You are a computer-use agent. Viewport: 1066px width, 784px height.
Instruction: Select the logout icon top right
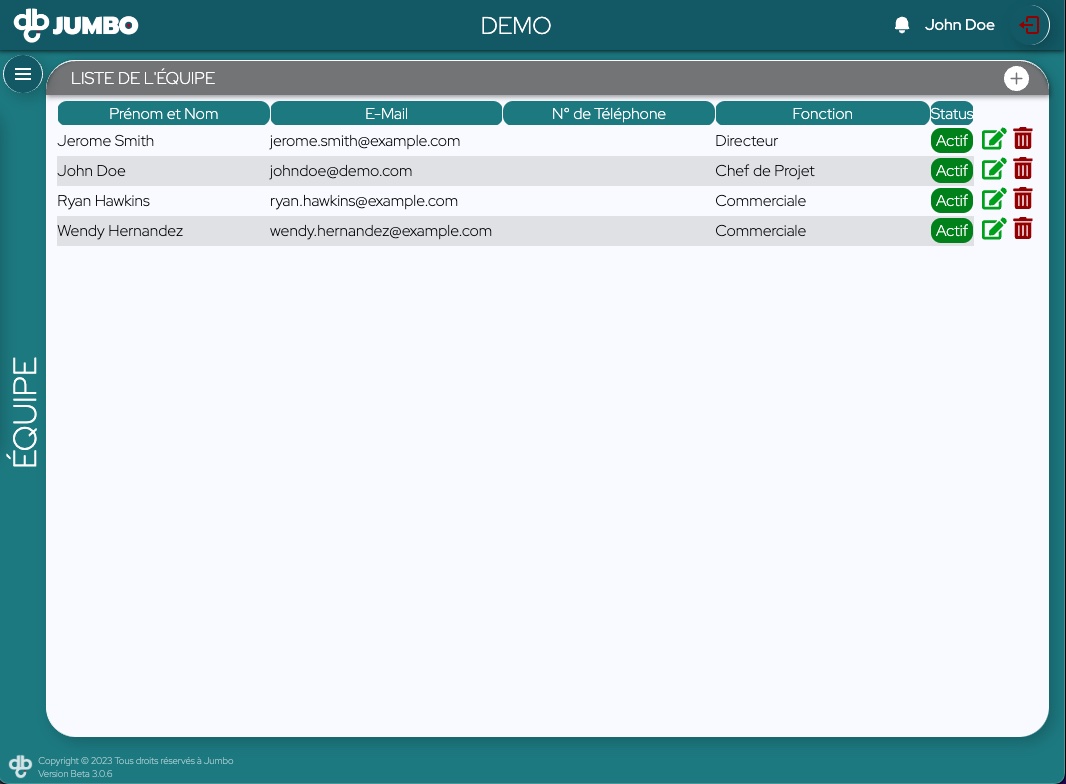(1030, 25)
